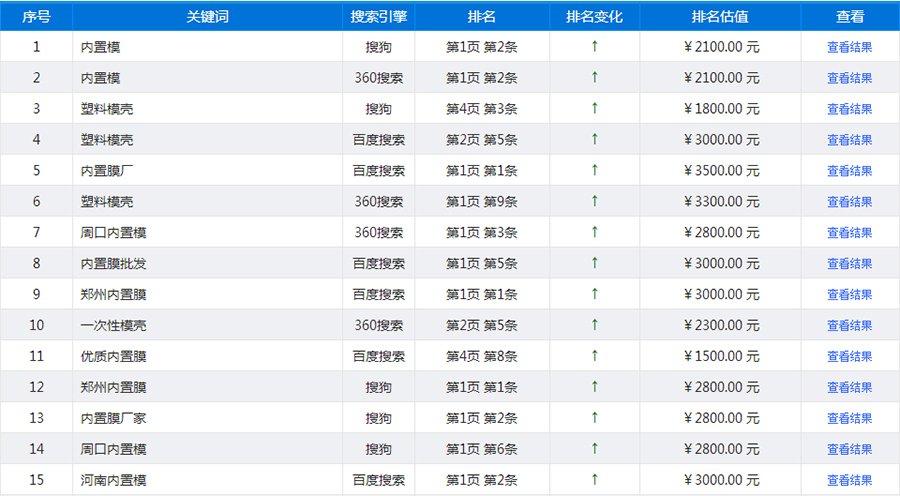Click the rank-change arrow in row 3
This screenshot has height=496, width=900.
(594, 108)
